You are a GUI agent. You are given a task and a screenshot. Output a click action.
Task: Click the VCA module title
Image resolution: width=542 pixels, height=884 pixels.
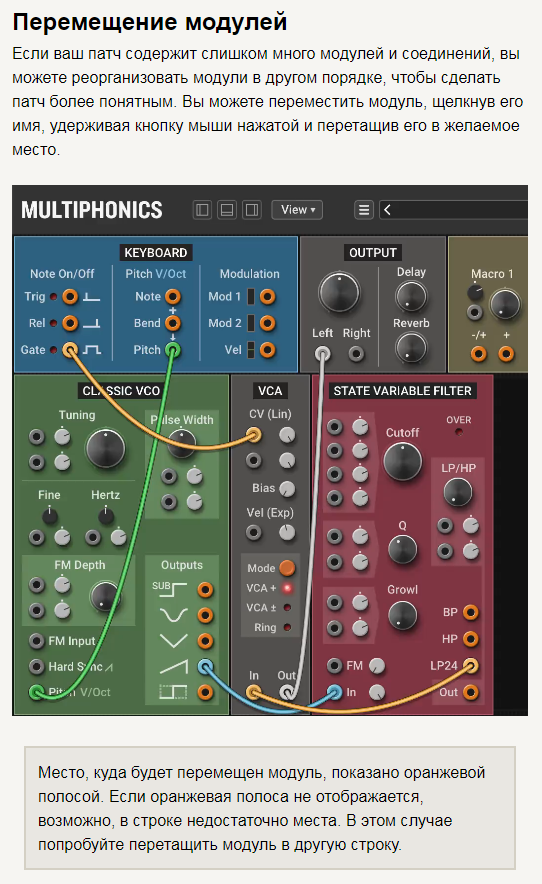click(x=270, y=391)
